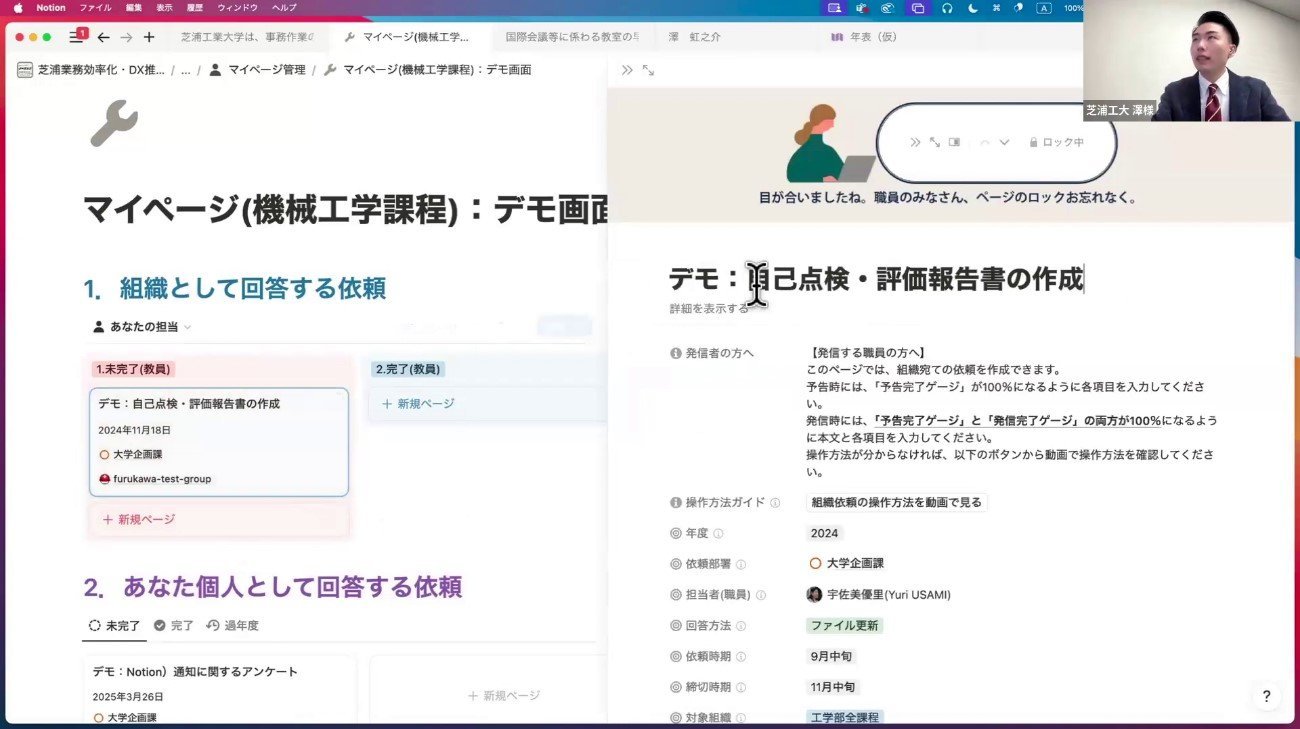Screen dimensions: 1300x729
Task: Click the workspace logo in the breadcrumb
Action: click(25, 70)
